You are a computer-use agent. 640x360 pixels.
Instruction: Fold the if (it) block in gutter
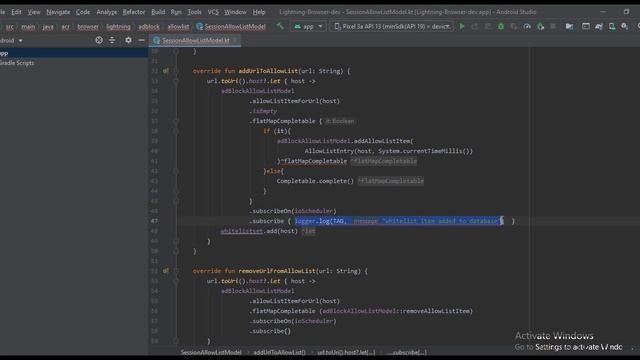coord(176,131)
